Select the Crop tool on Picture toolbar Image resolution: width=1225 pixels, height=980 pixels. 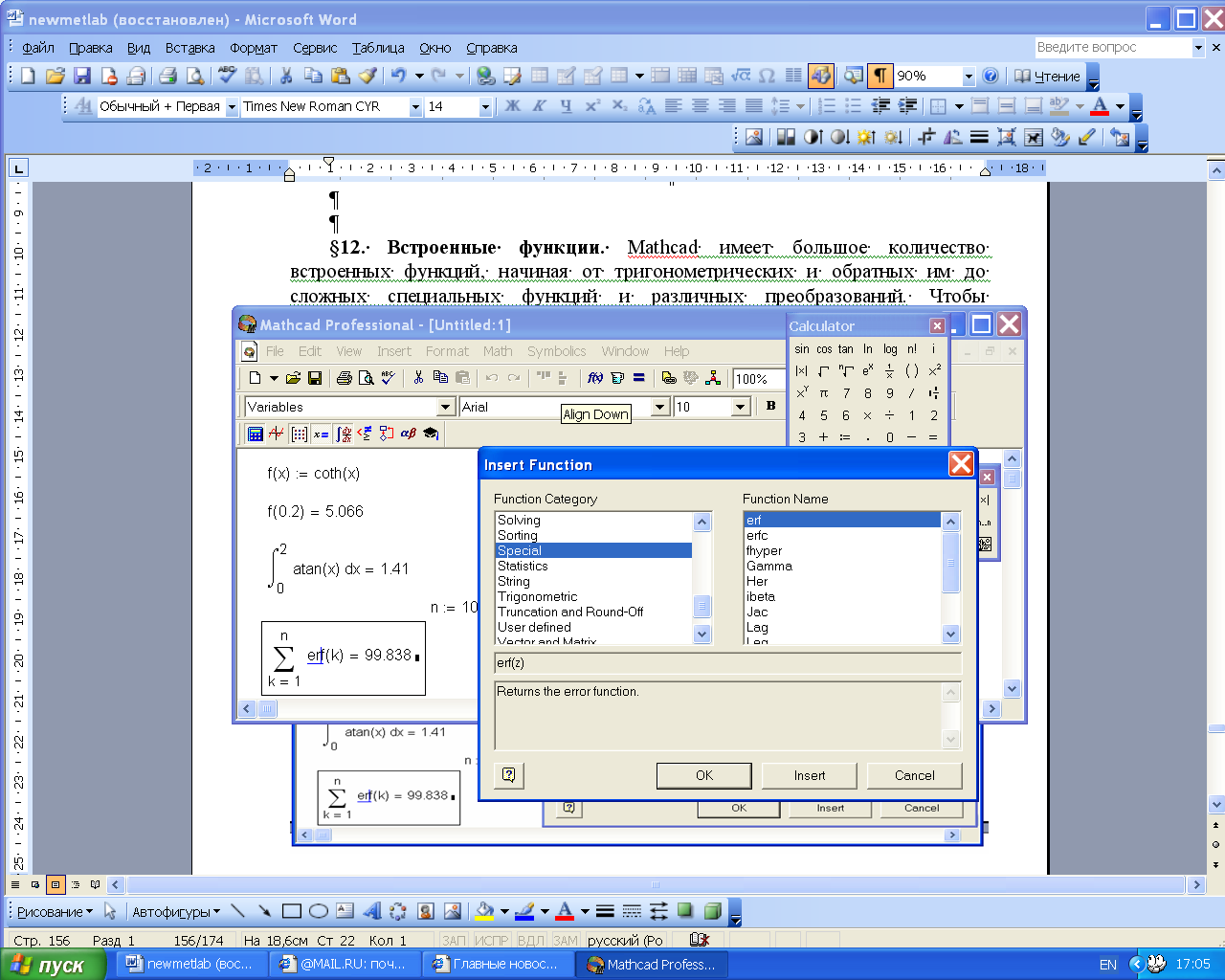point(925,137)
